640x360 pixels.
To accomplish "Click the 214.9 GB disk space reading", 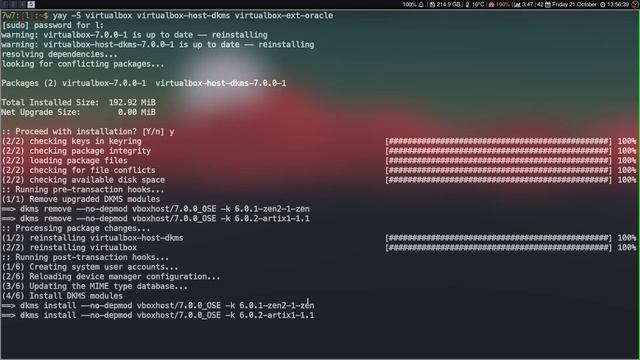I will tap(448, 4).
